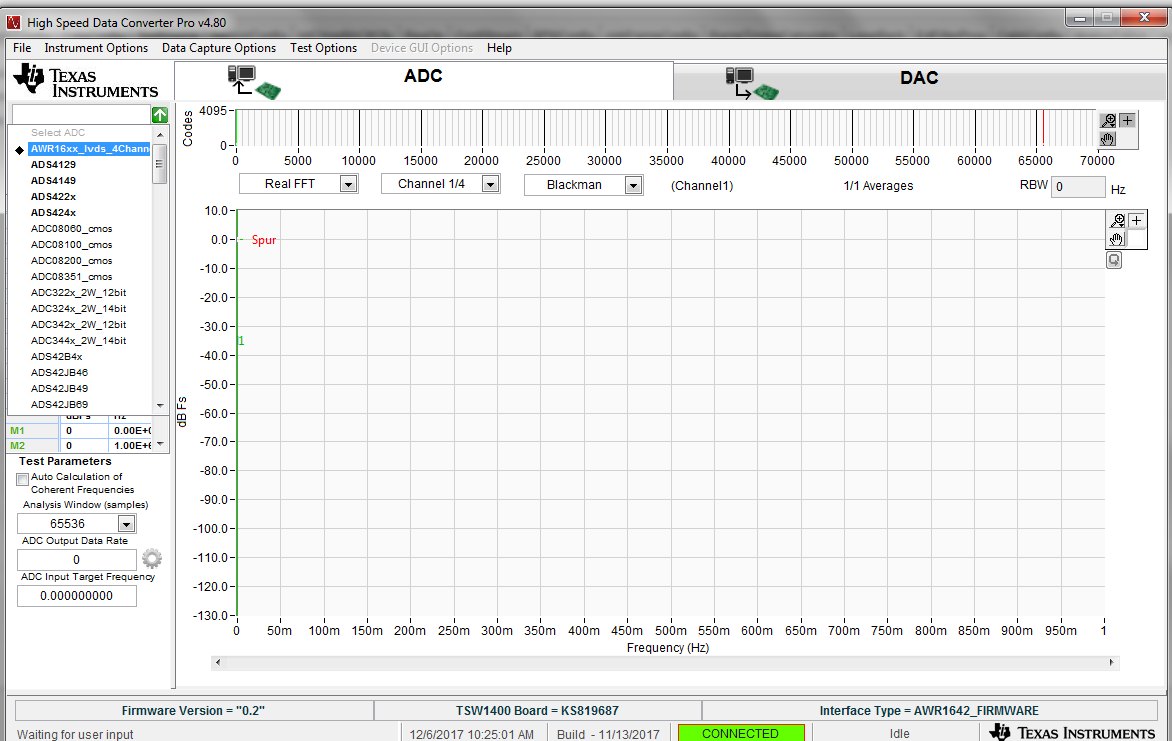Click the ADC Input Target Frequency field

tap(76, 596)
